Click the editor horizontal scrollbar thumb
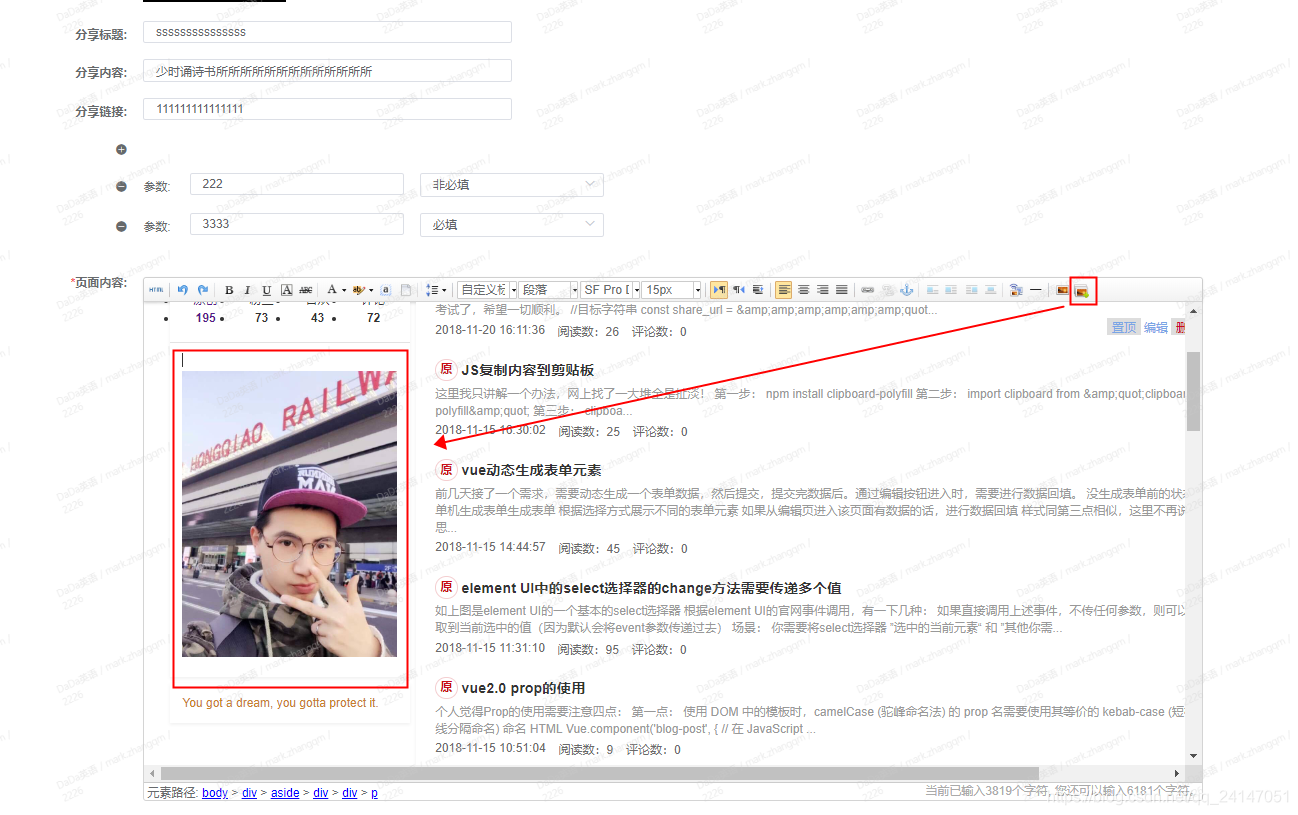The image size is (1298, 815). pyautogui.click(x=599, y=773)
